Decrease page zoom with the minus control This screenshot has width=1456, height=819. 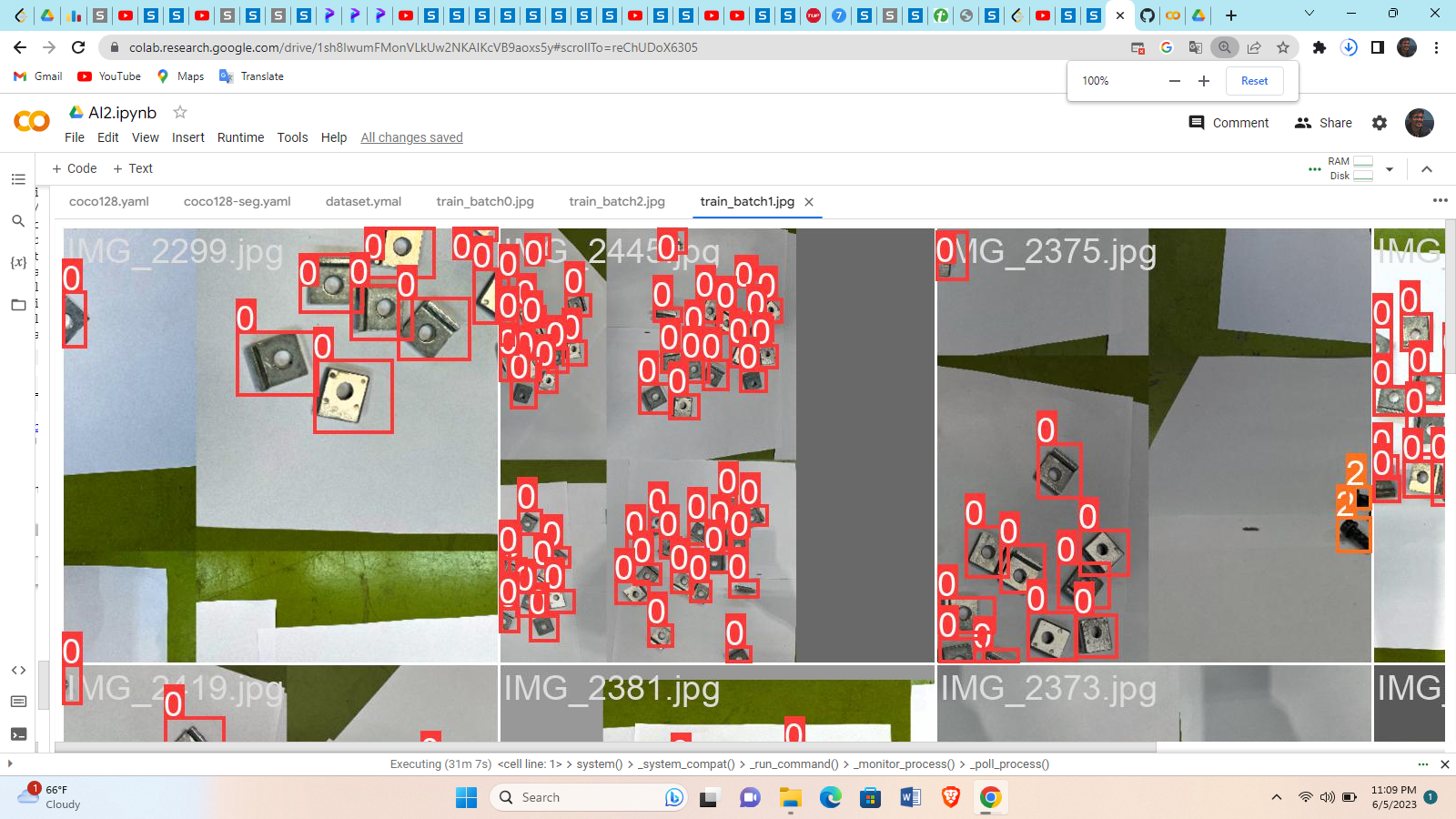pyautogui.click(x=1174, y=80)
